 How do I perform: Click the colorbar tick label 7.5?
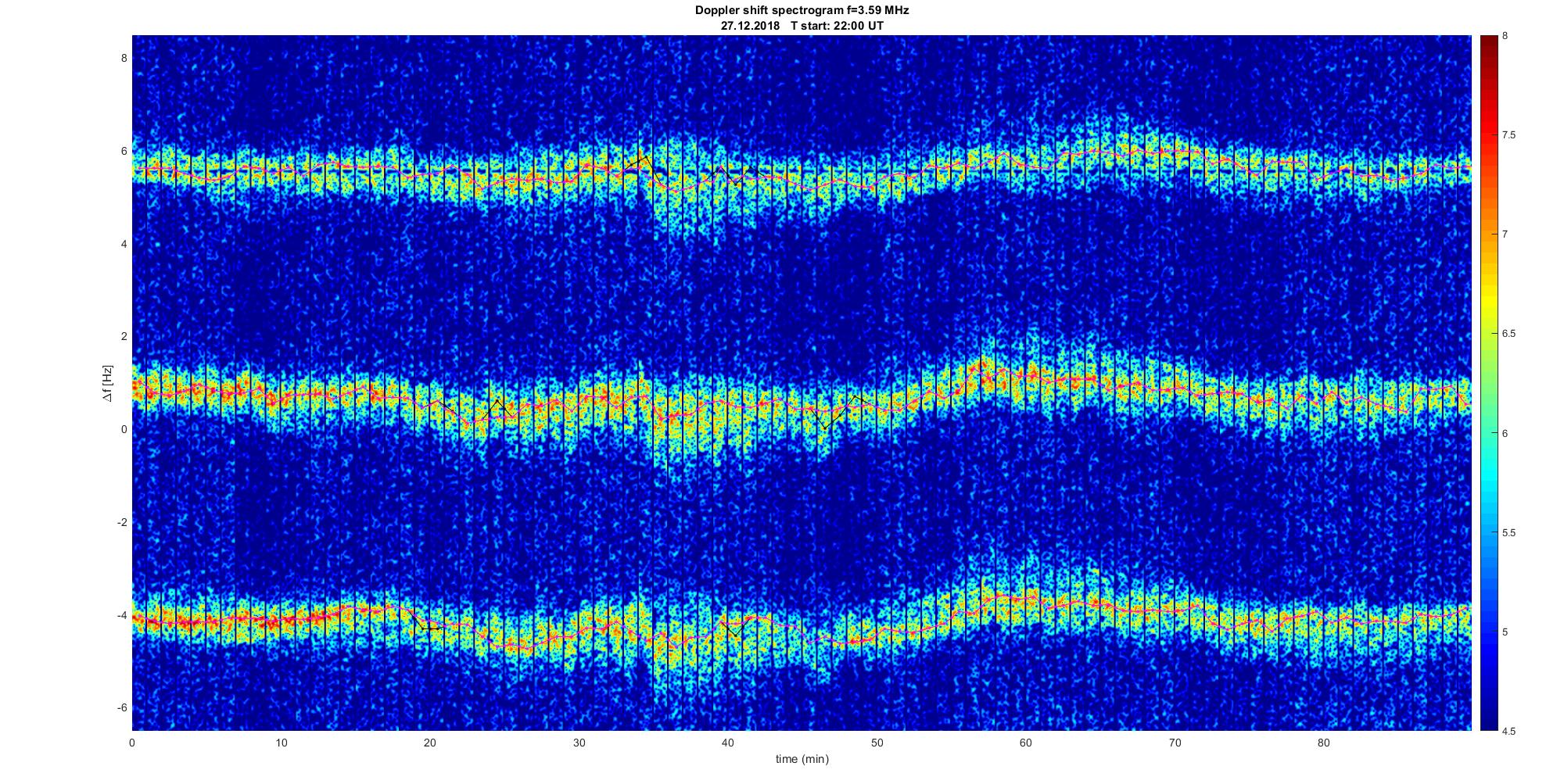tap(1509, 135)
